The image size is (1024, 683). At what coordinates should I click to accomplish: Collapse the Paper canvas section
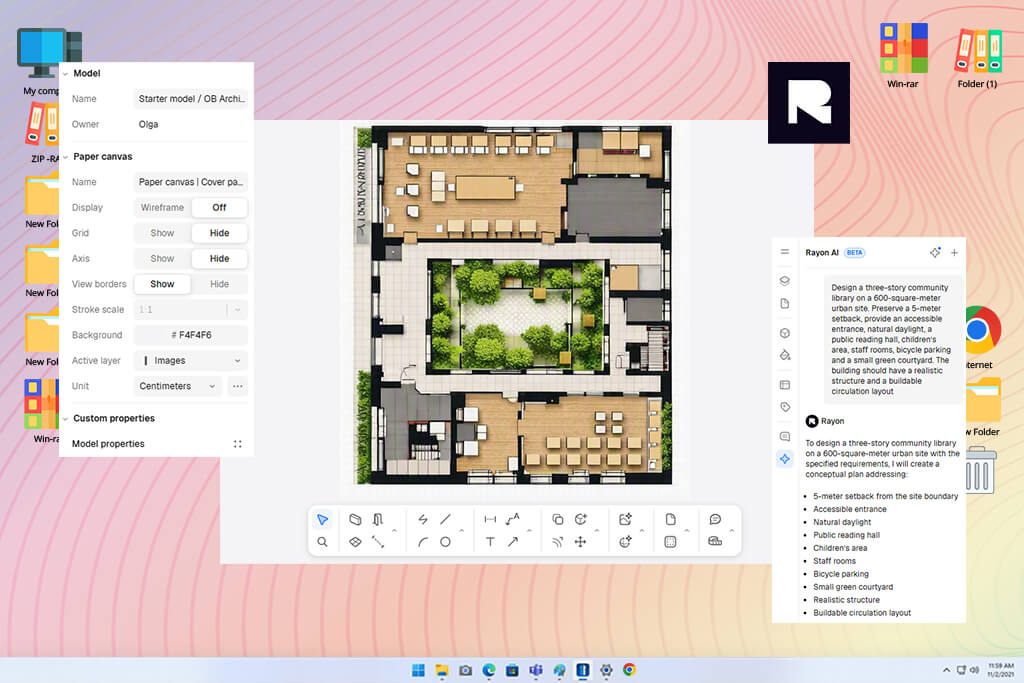(65, 157)
